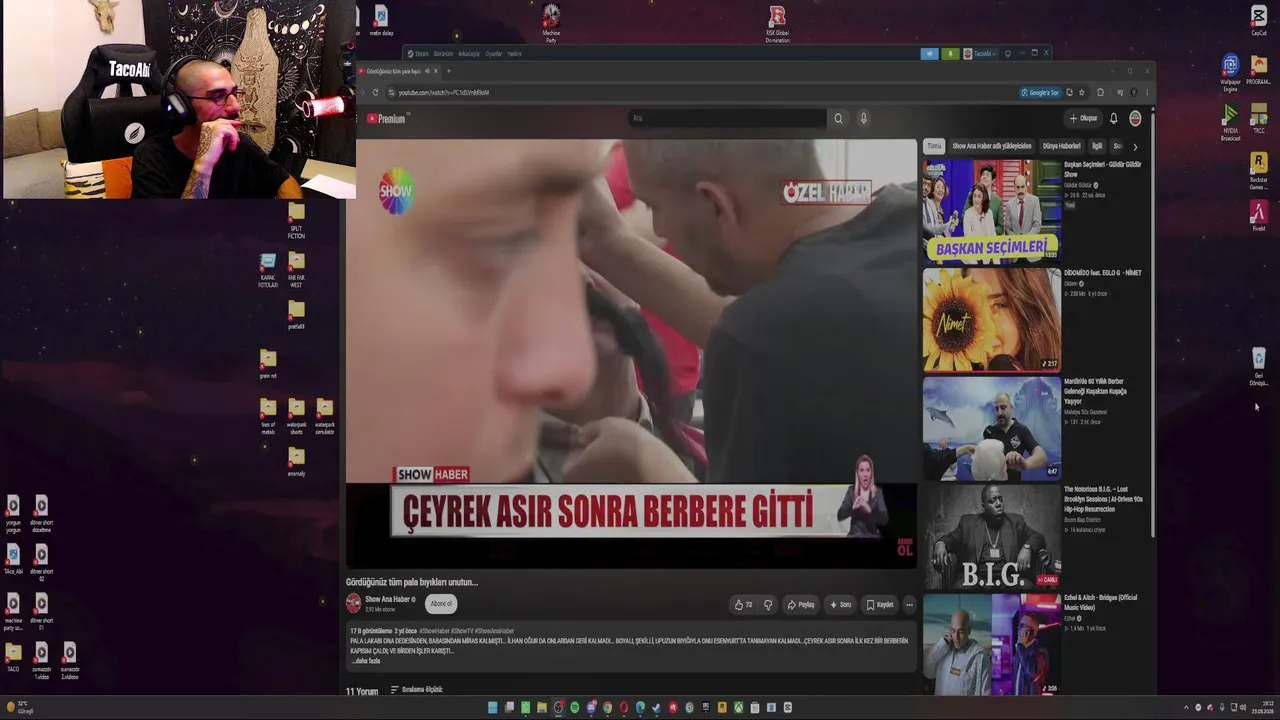
Task: Select the Tümü filter chip
Action: (x=934, y=146)
